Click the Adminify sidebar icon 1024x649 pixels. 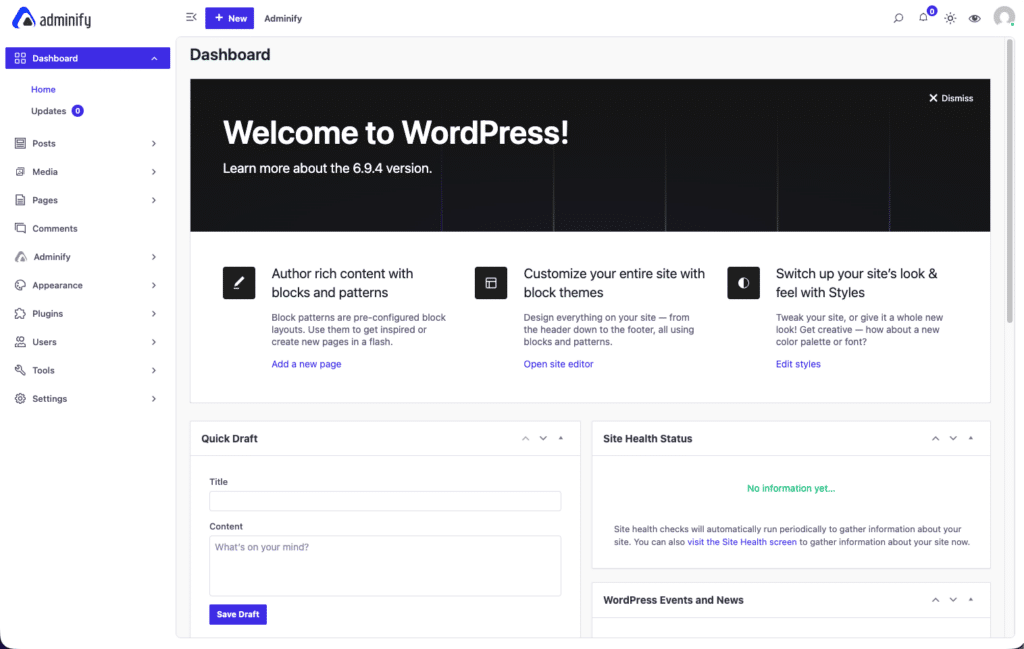(21, 257)
